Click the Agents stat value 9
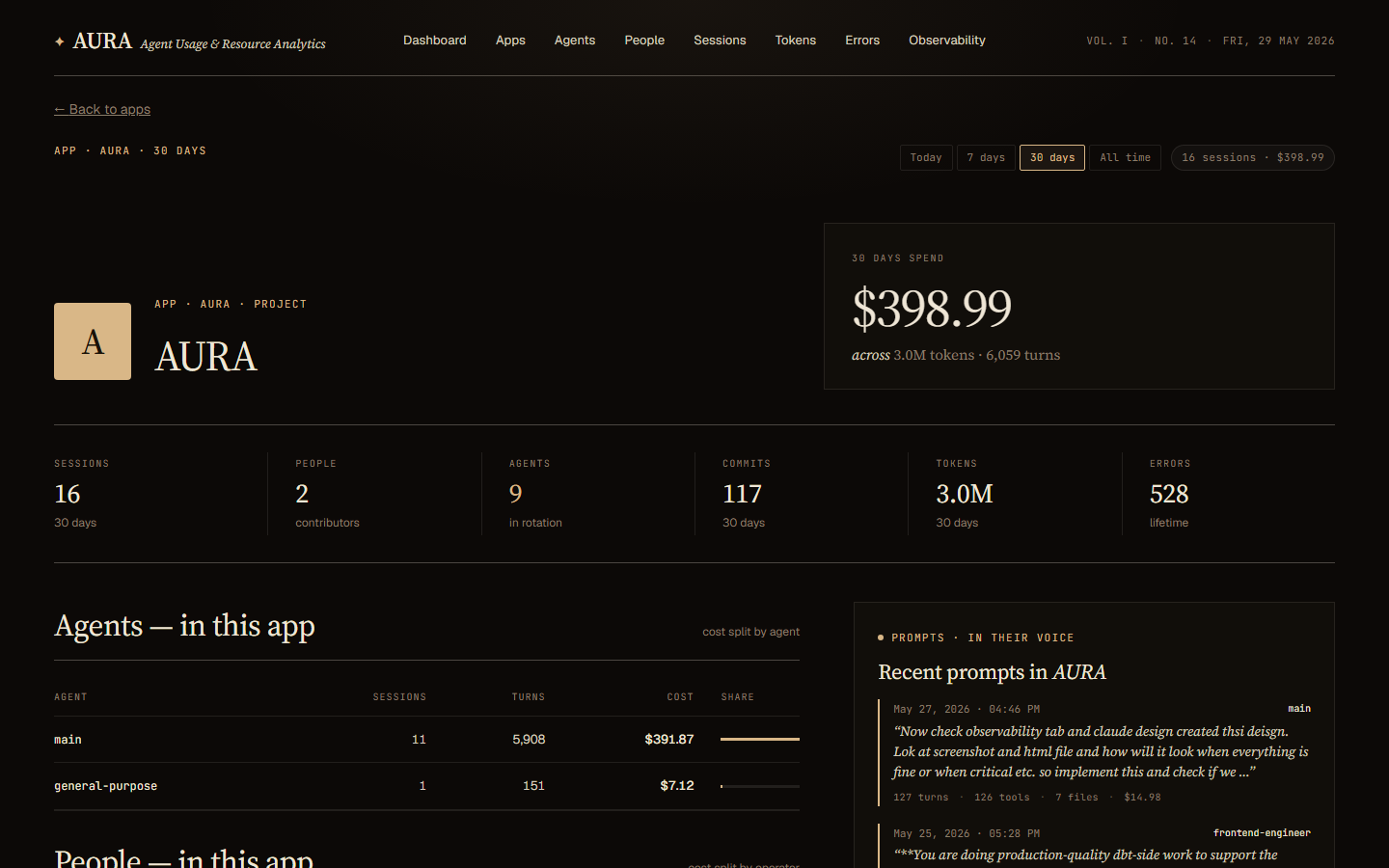 pos(516,494)
